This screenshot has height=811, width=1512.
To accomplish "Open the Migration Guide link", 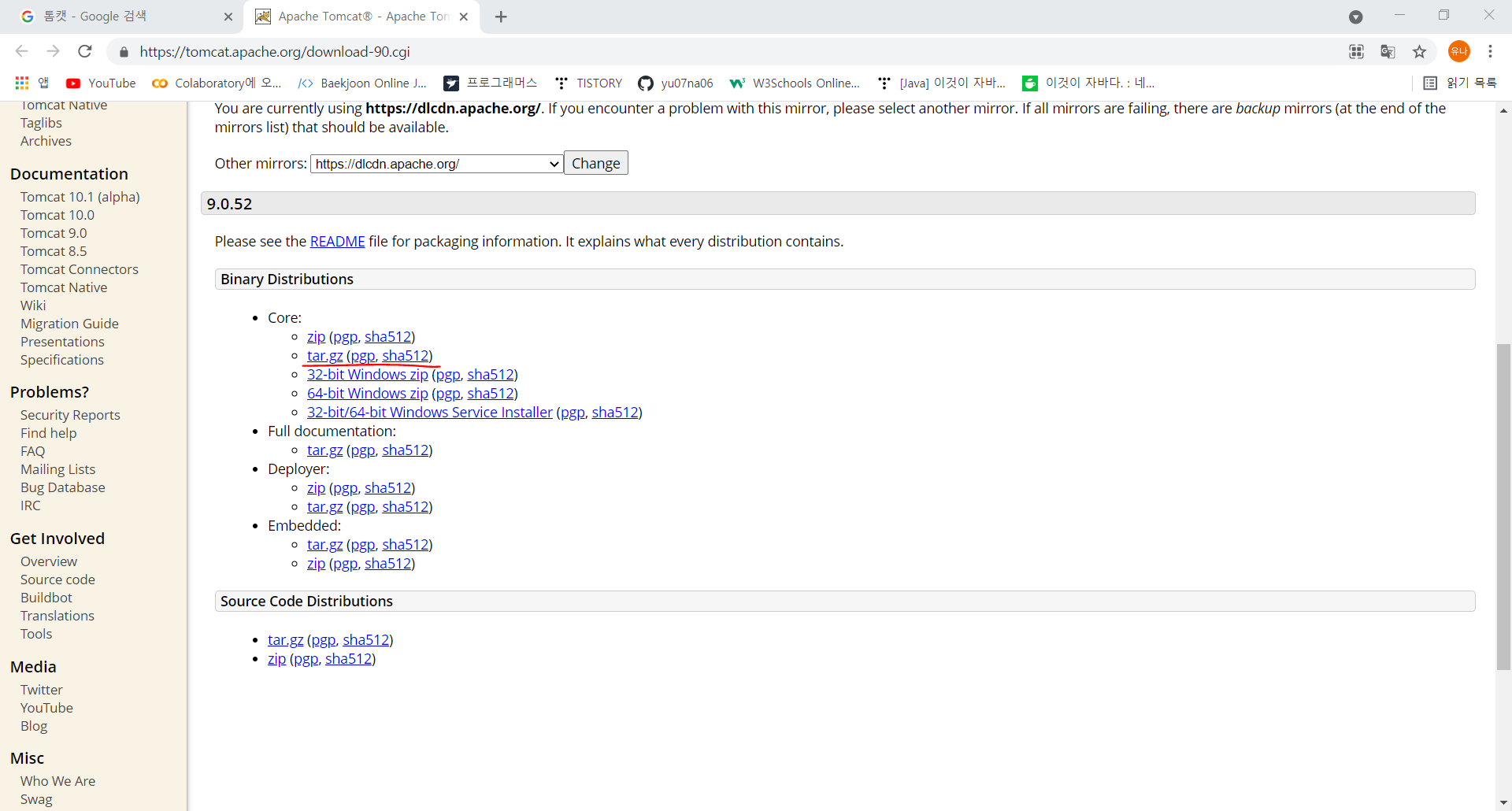I will [x=69, y=324].
